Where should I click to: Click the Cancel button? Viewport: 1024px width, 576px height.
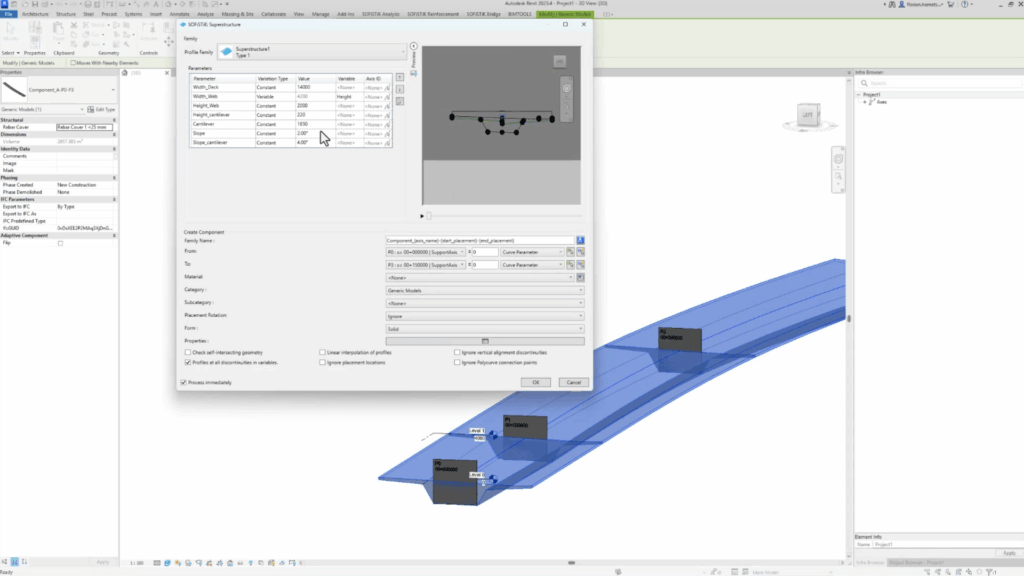573,382
